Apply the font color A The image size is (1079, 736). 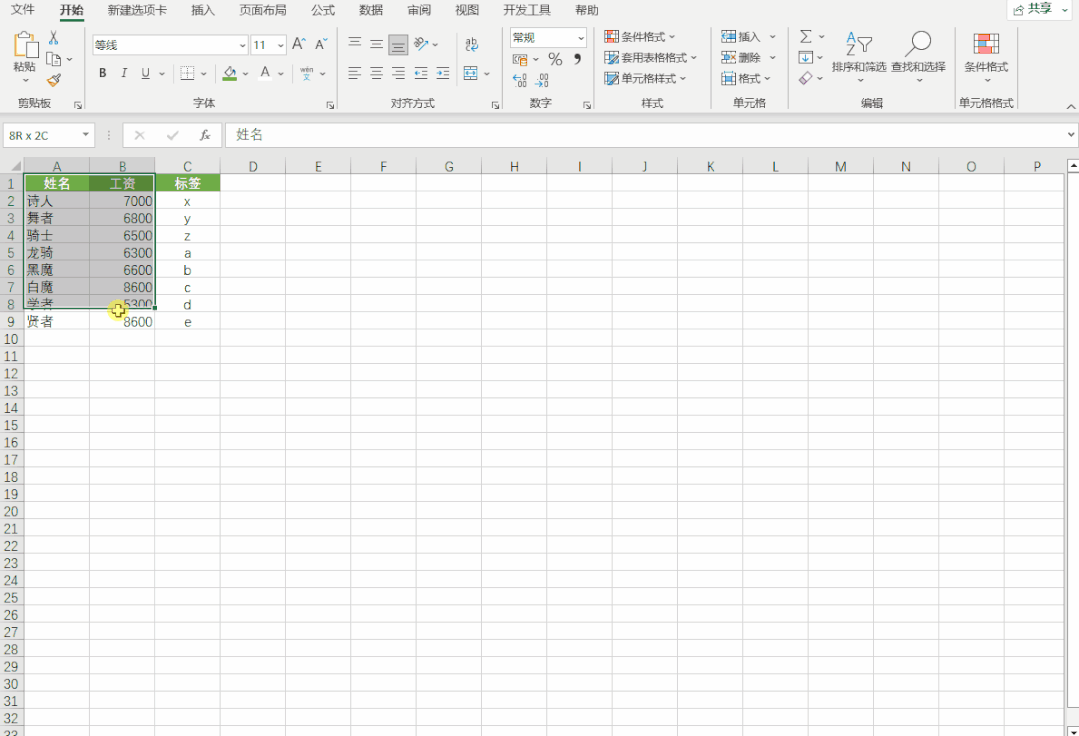tap(265, 73)
